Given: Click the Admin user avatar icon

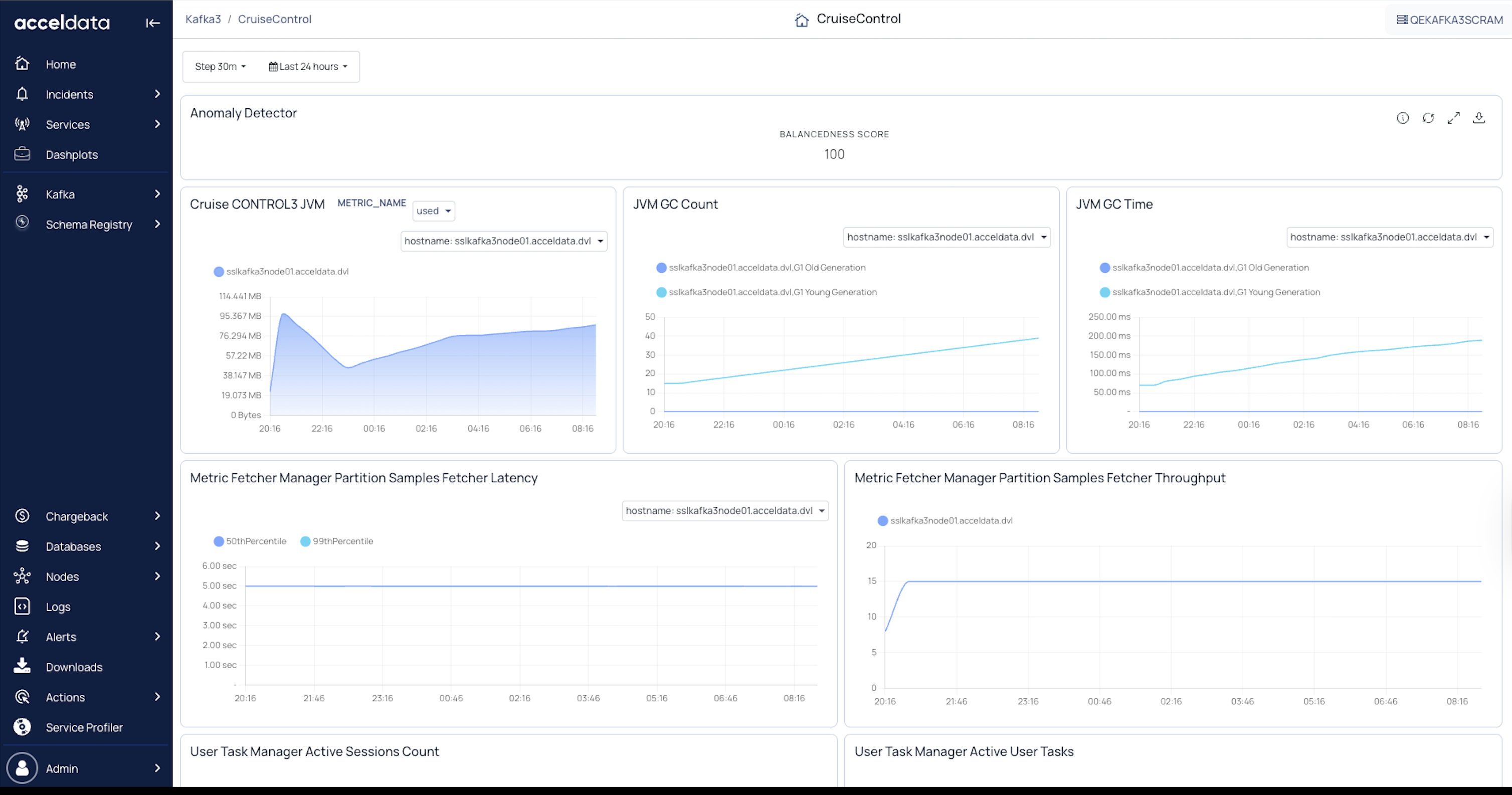Looking at the screenshot, I should [x=22, y=768].
